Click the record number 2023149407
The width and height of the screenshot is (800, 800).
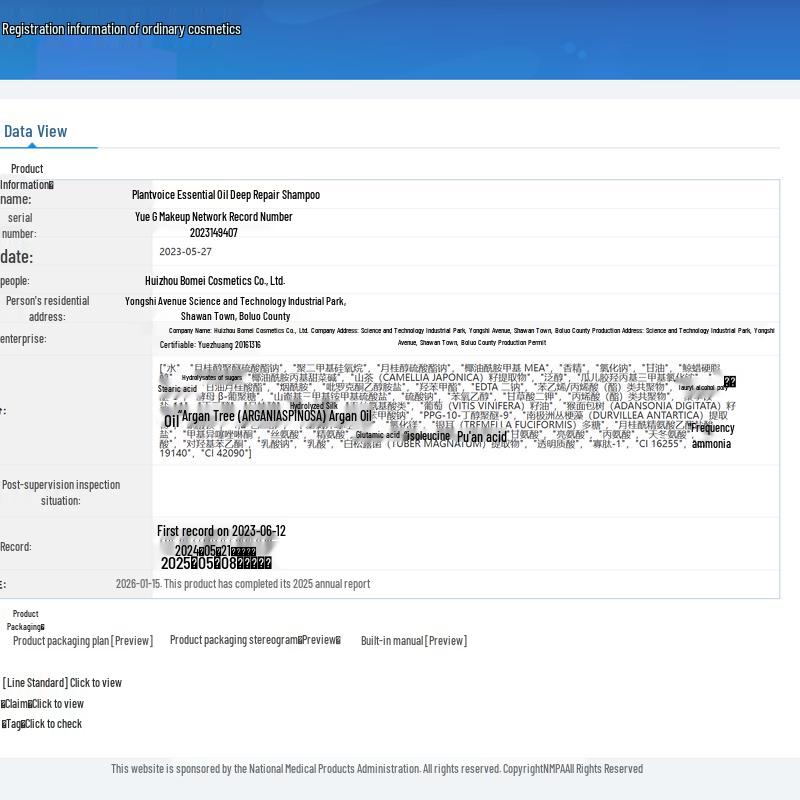pyautogui.click(x=214, y=233)
